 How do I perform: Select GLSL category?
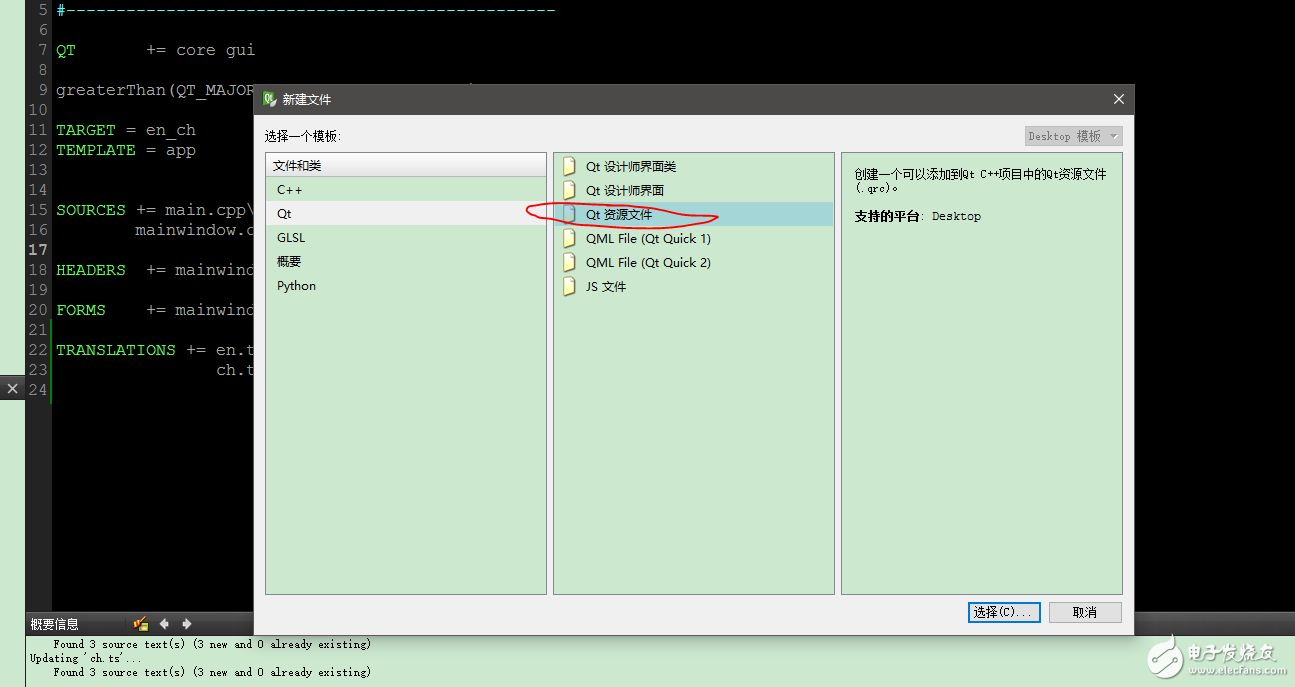pos(406,238)
